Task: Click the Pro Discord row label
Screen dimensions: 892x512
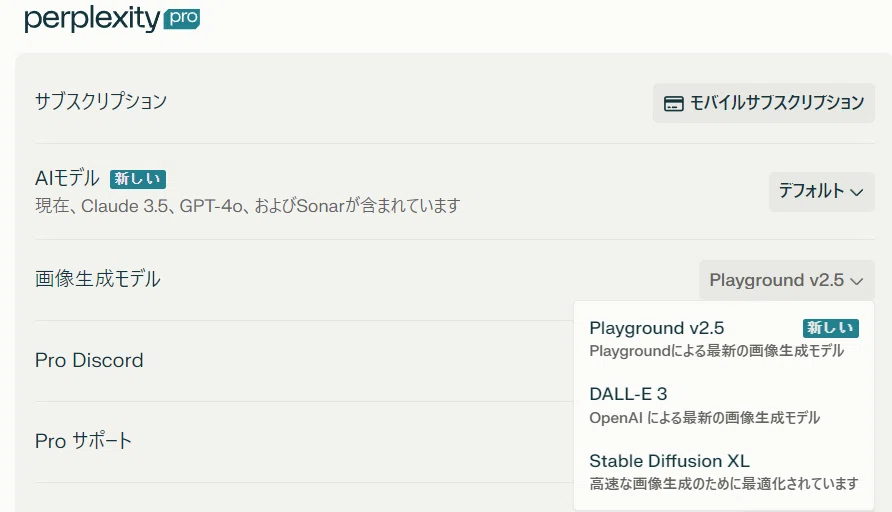Action: click(x=89, y=360)
